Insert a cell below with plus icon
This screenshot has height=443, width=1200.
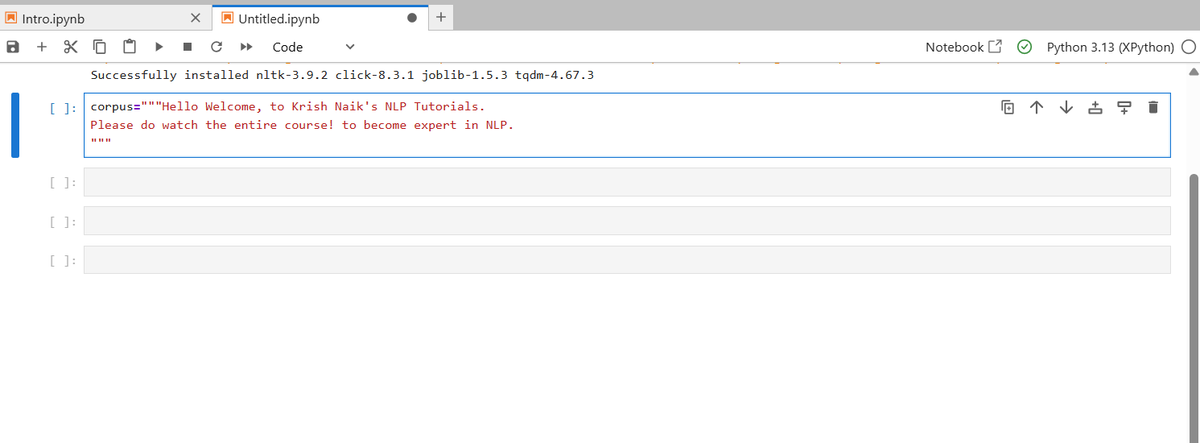tap(42, 47)
